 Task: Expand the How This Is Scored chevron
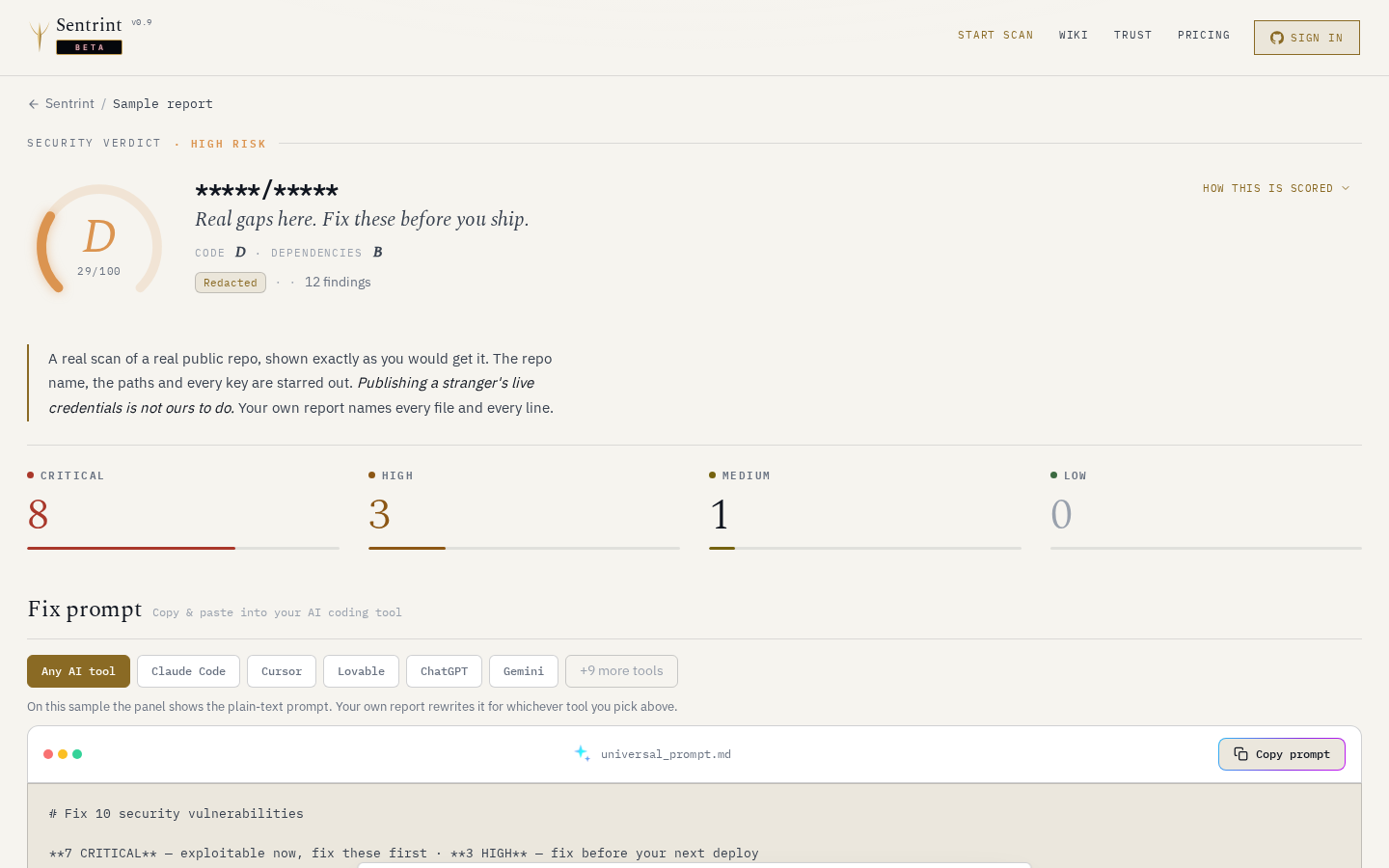(1346, 188)
